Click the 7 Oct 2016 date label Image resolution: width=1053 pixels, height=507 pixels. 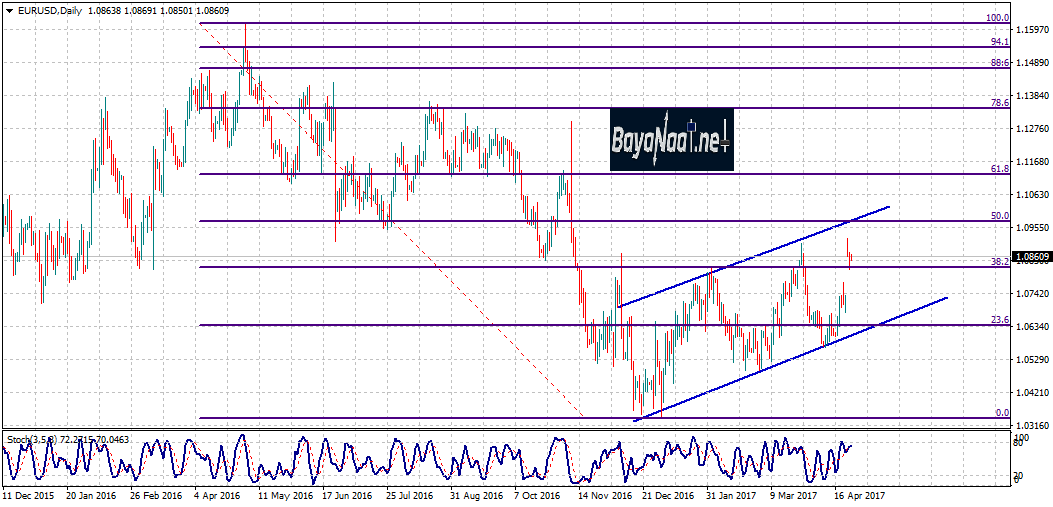click(536, 494)
